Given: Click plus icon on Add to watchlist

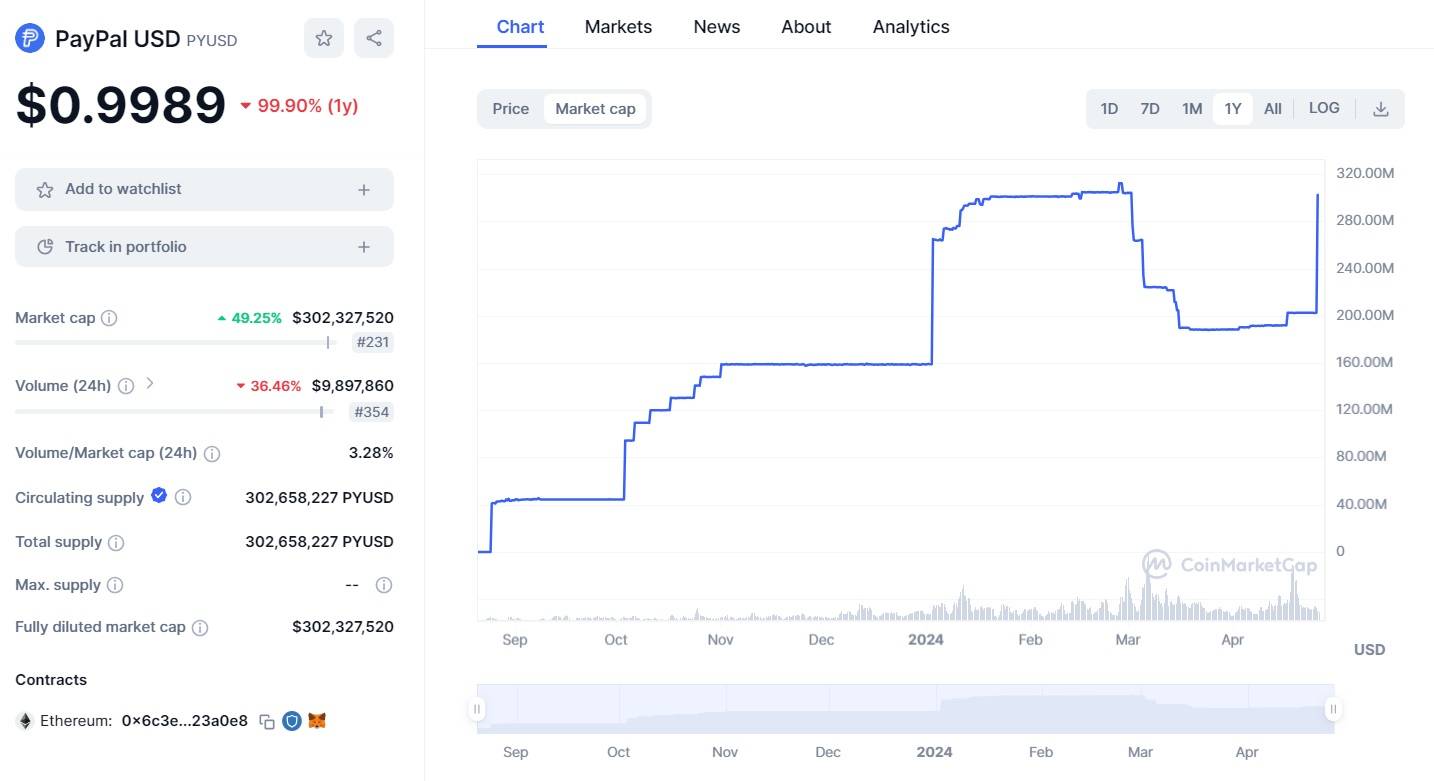Looking at the screenshot, I should point(364,190).
